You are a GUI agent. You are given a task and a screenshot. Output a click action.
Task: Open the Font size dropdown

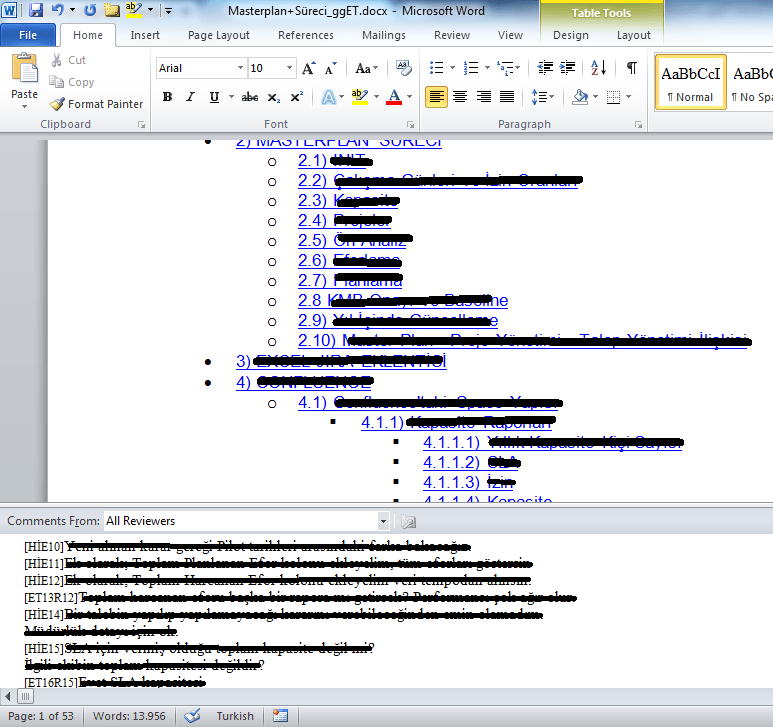click(x=289, y=68)
